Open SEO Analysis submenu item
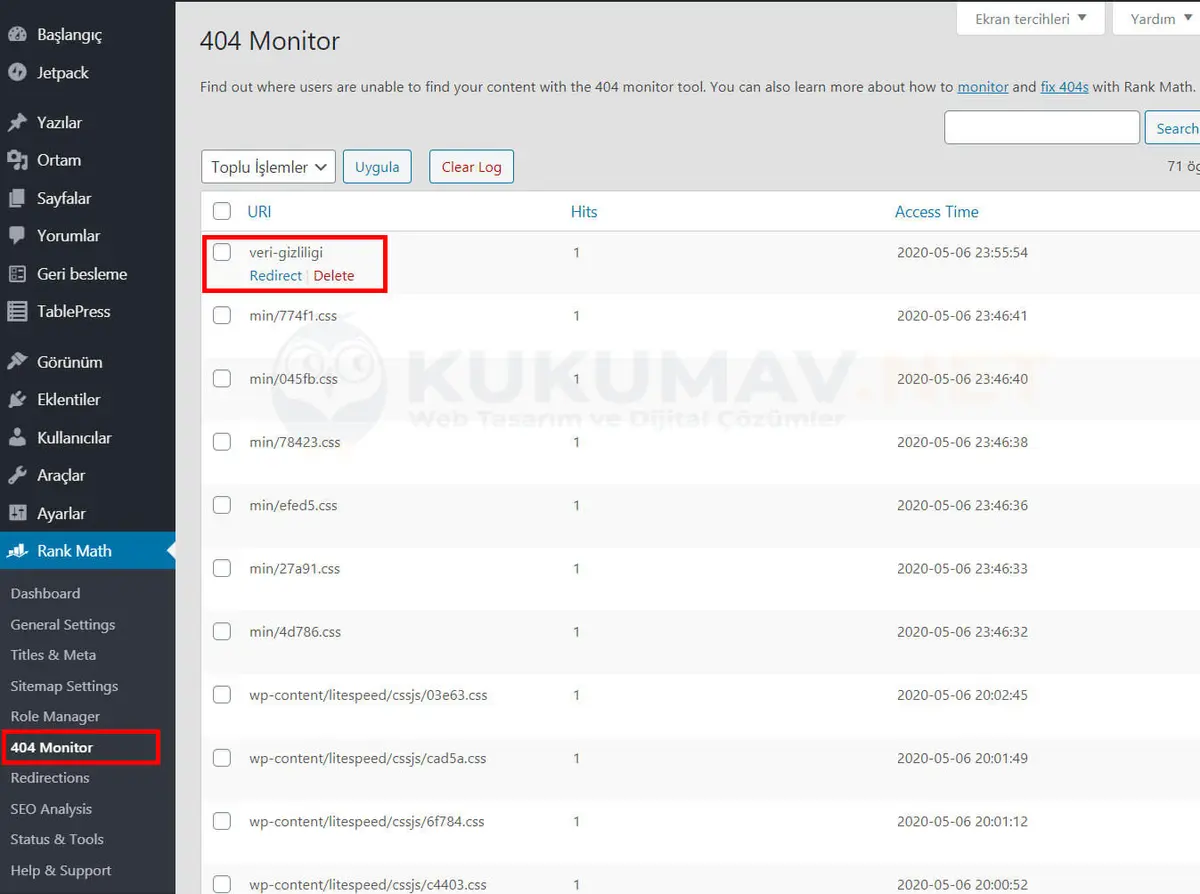 pos(51,809)
